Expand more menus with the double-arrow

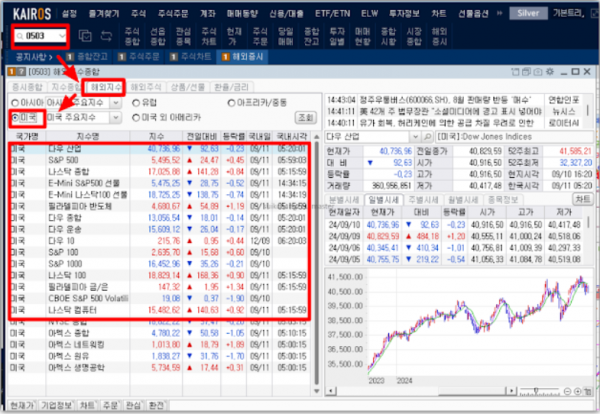499,13
